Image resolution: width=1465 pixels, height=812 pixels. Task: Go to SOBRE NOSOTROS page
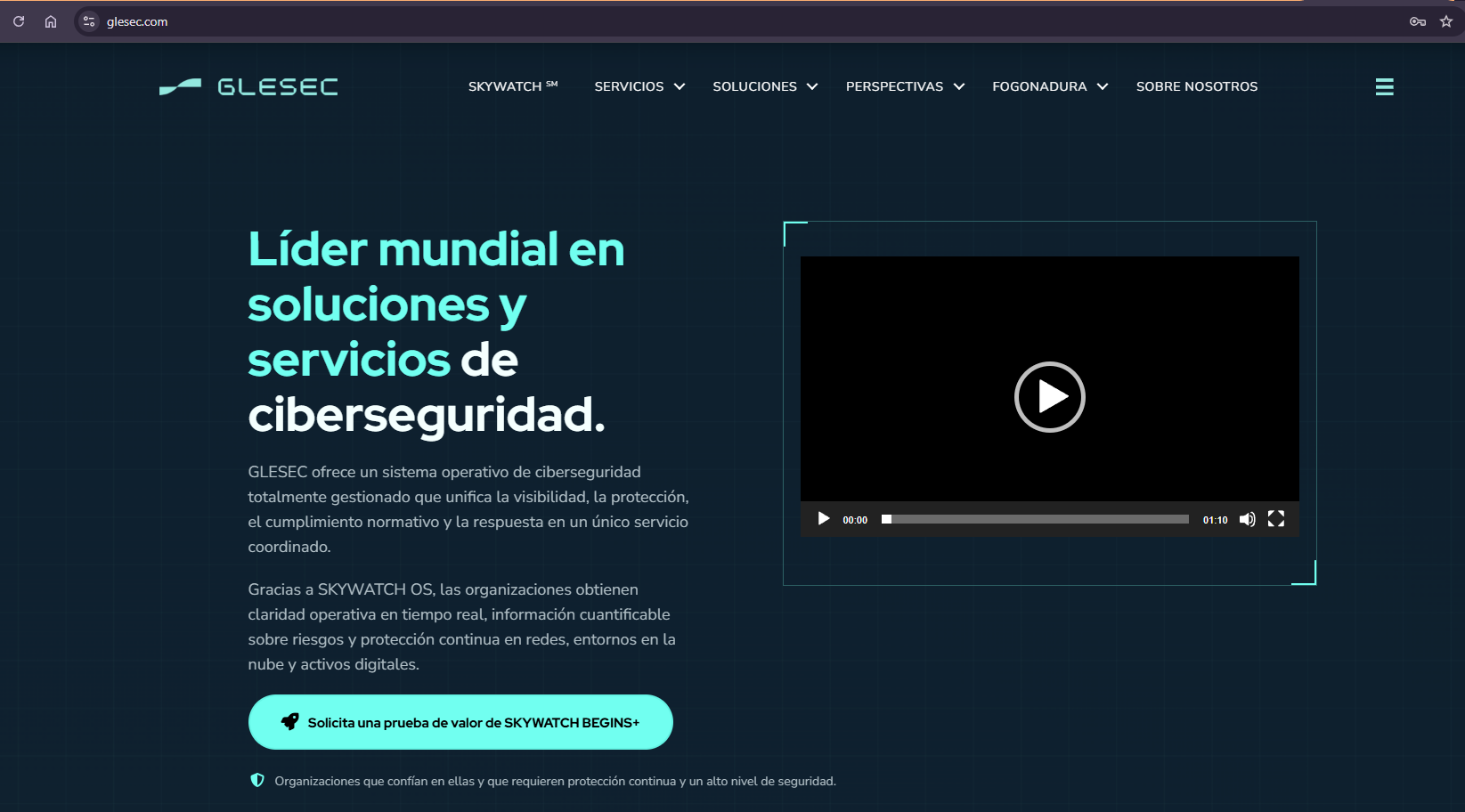pos(1197,86)
